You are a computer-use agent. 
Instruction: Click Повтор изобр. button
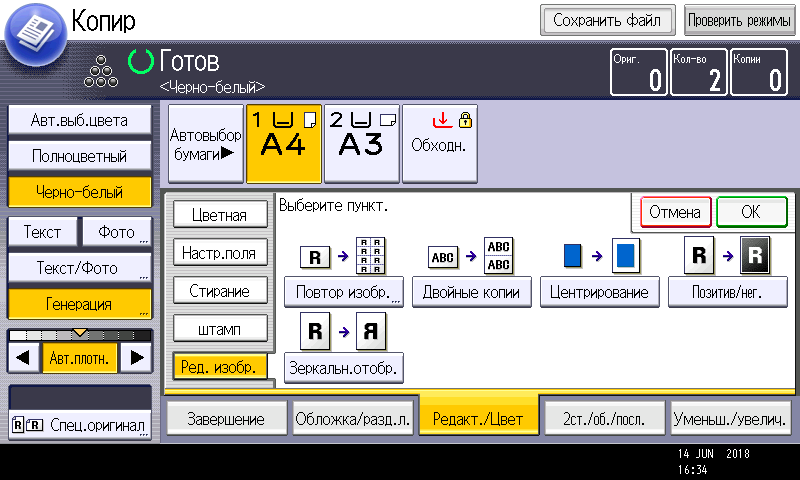coord(343,292)
